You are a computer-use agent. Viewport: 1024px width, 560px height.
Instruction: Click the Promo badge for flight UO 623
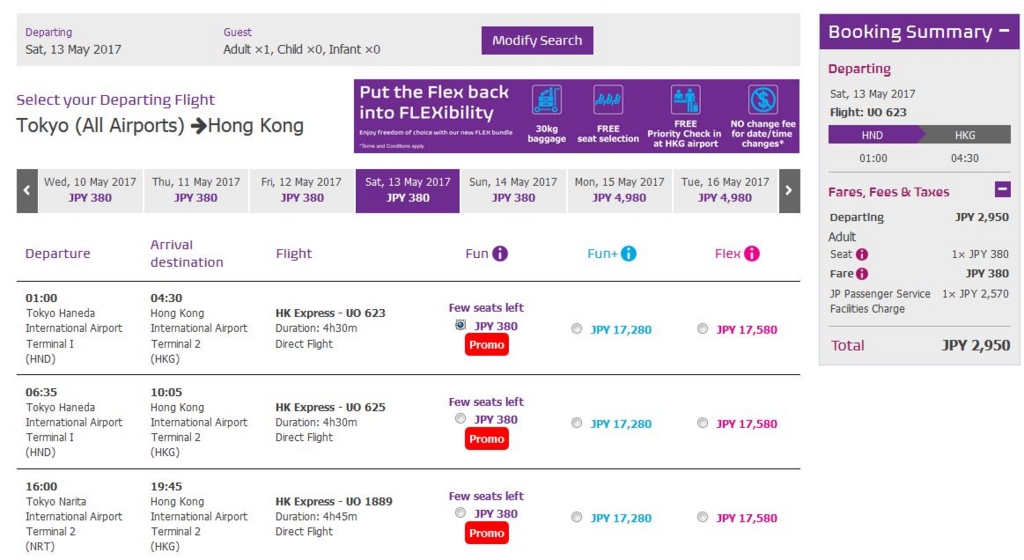pos(487,345)
